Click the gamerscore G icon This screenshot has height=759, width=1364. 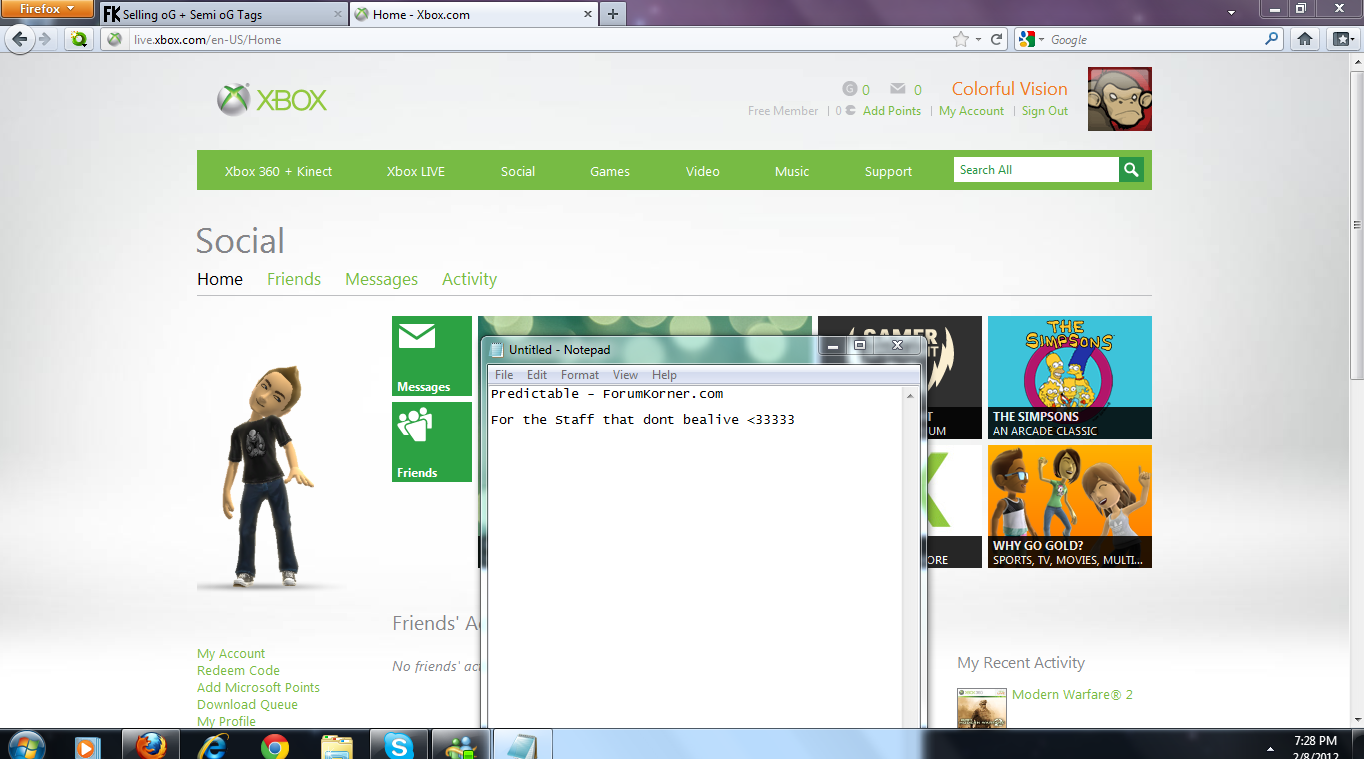pyautogui.click(x=850, y=89)
